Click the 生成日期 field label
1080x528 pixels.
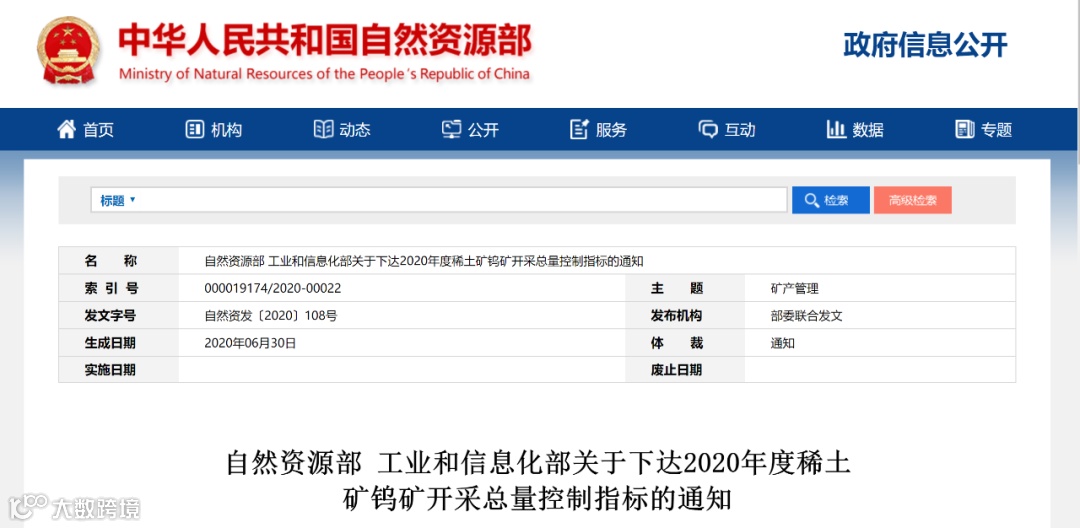tap(110, 343)
